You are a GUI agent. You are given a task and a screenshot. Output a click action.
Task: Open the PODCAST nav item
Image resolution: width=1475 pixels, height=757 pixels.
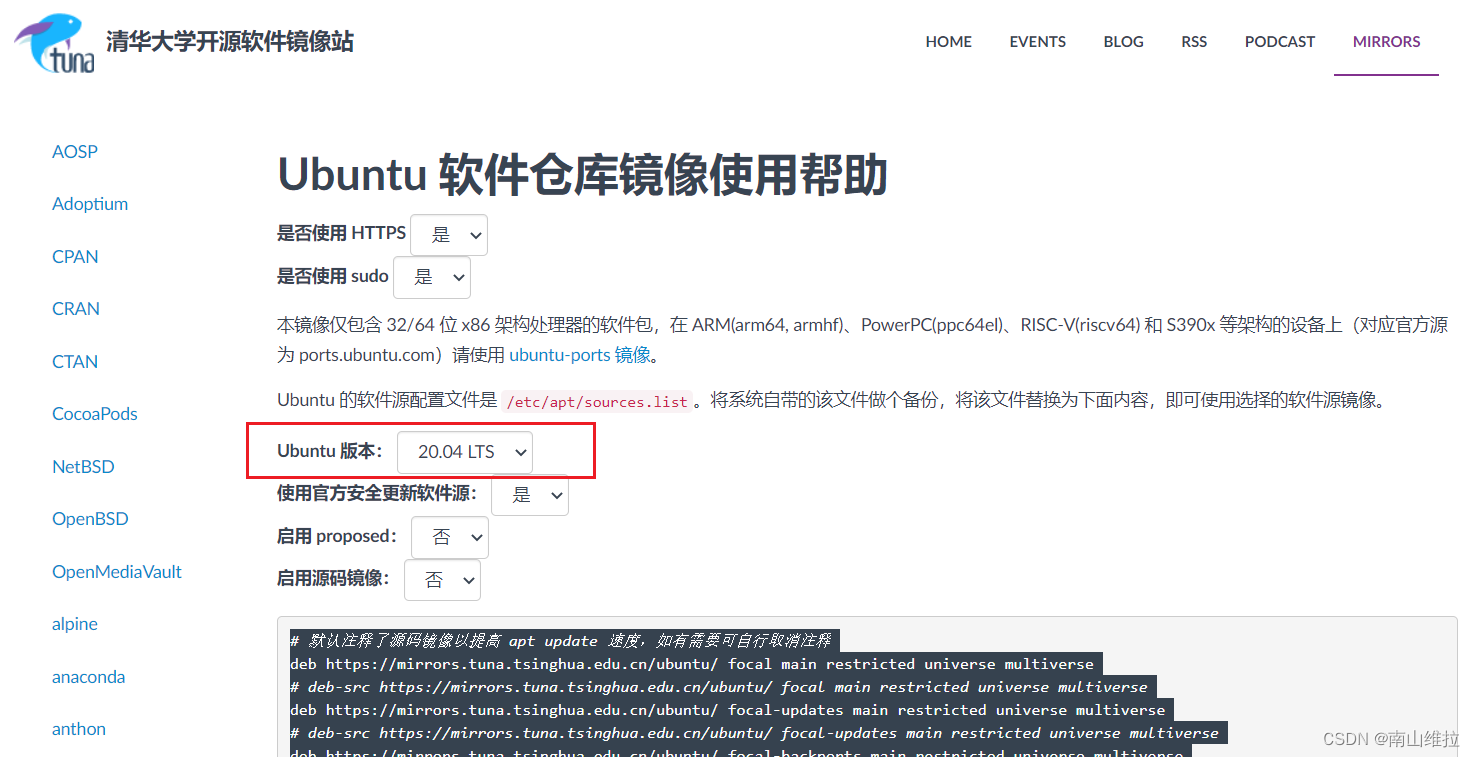point(1279,42)
